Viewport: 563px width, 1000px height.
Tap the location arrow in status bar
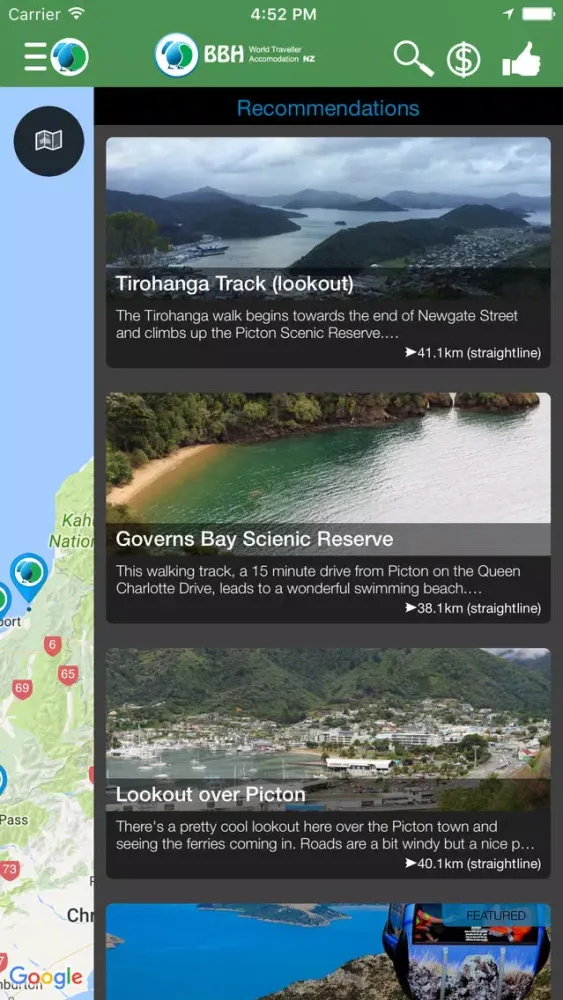pyautogui.click(x=509, y=14)
